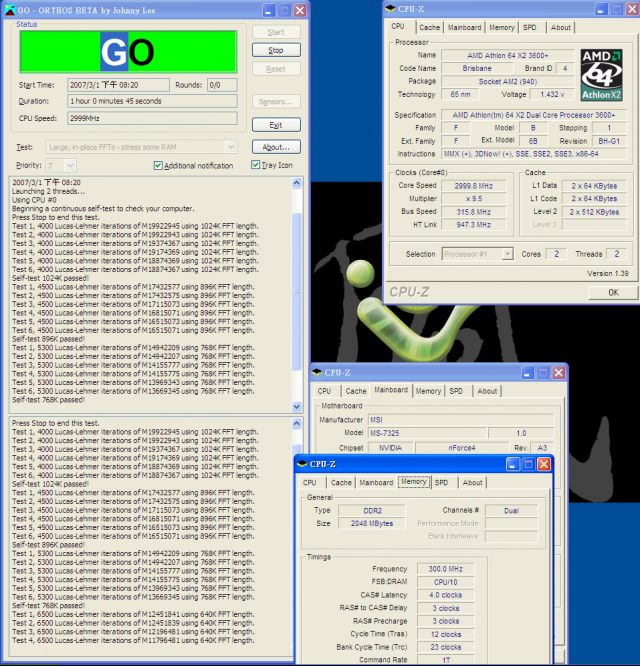Close the Mainboard CPU-Z window
Viewport: 640px width, 666px height.
pyautogui.click(x=559, y=373)
